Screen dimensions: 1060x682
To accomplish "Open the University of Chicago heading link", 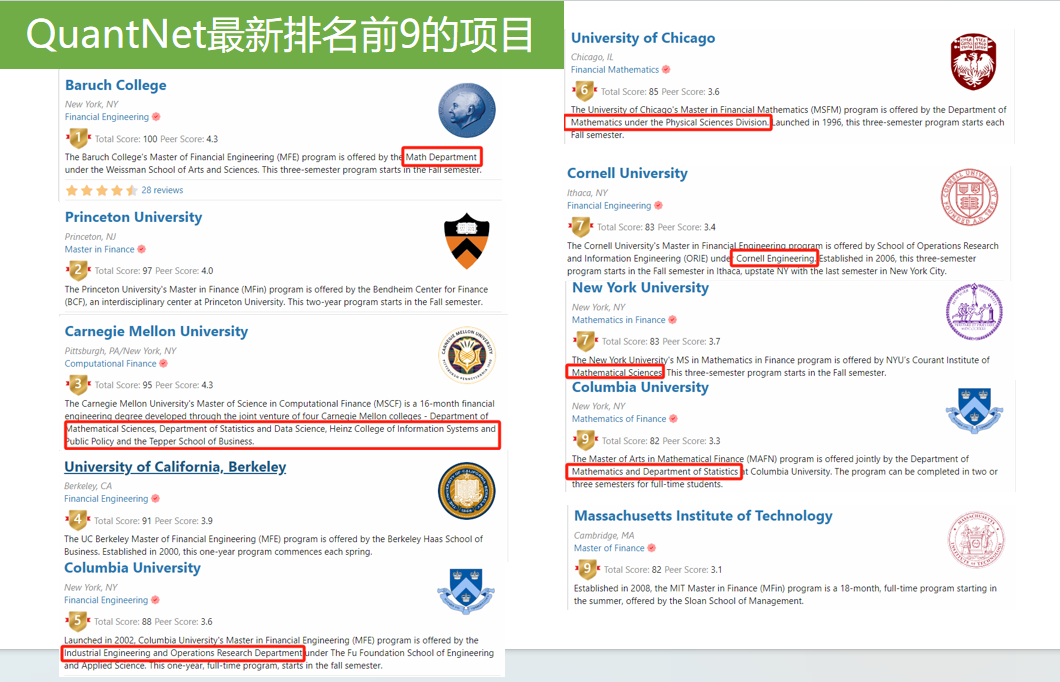I will [x=643, y=38].
